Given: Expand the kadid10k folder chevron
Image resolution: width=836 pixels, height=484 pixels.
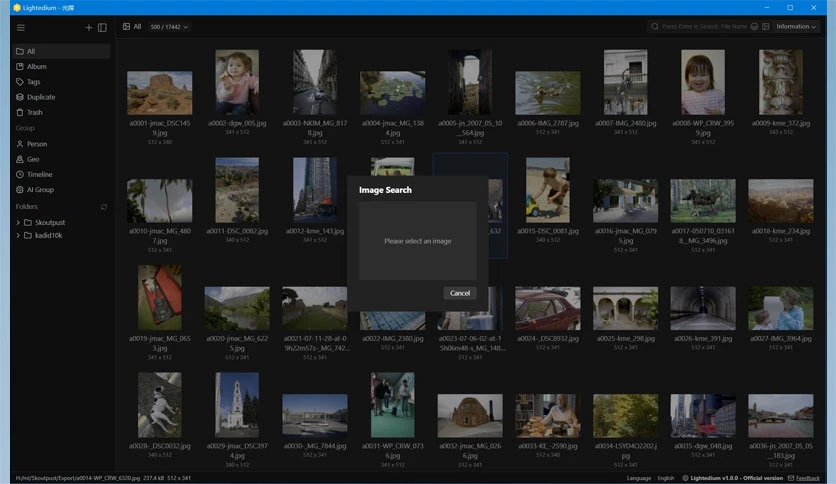Looking at the screenshot, I should (x=18, y=235).
